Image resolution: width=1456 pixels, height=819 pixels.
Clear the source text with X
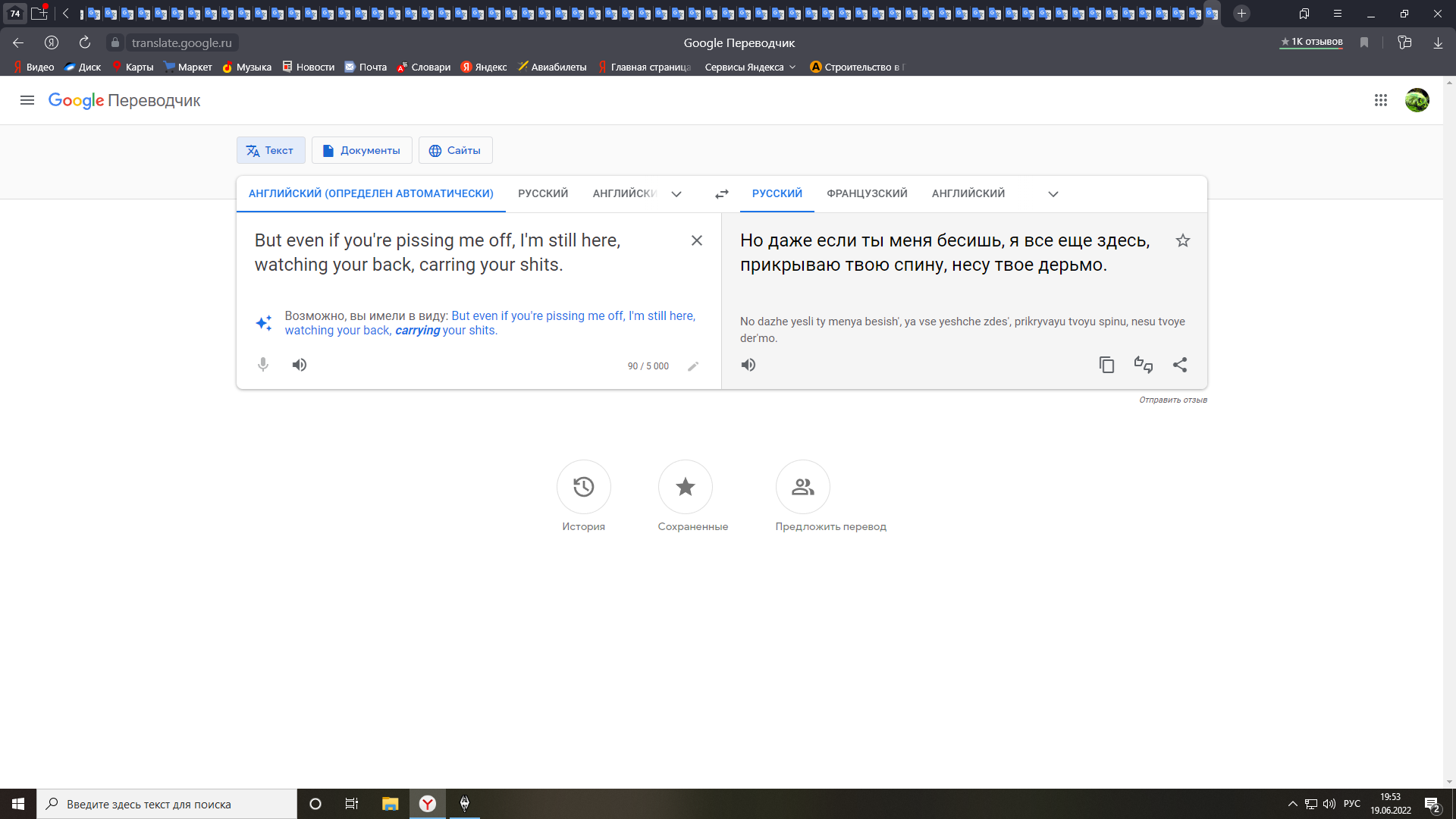tap(696, 240)
